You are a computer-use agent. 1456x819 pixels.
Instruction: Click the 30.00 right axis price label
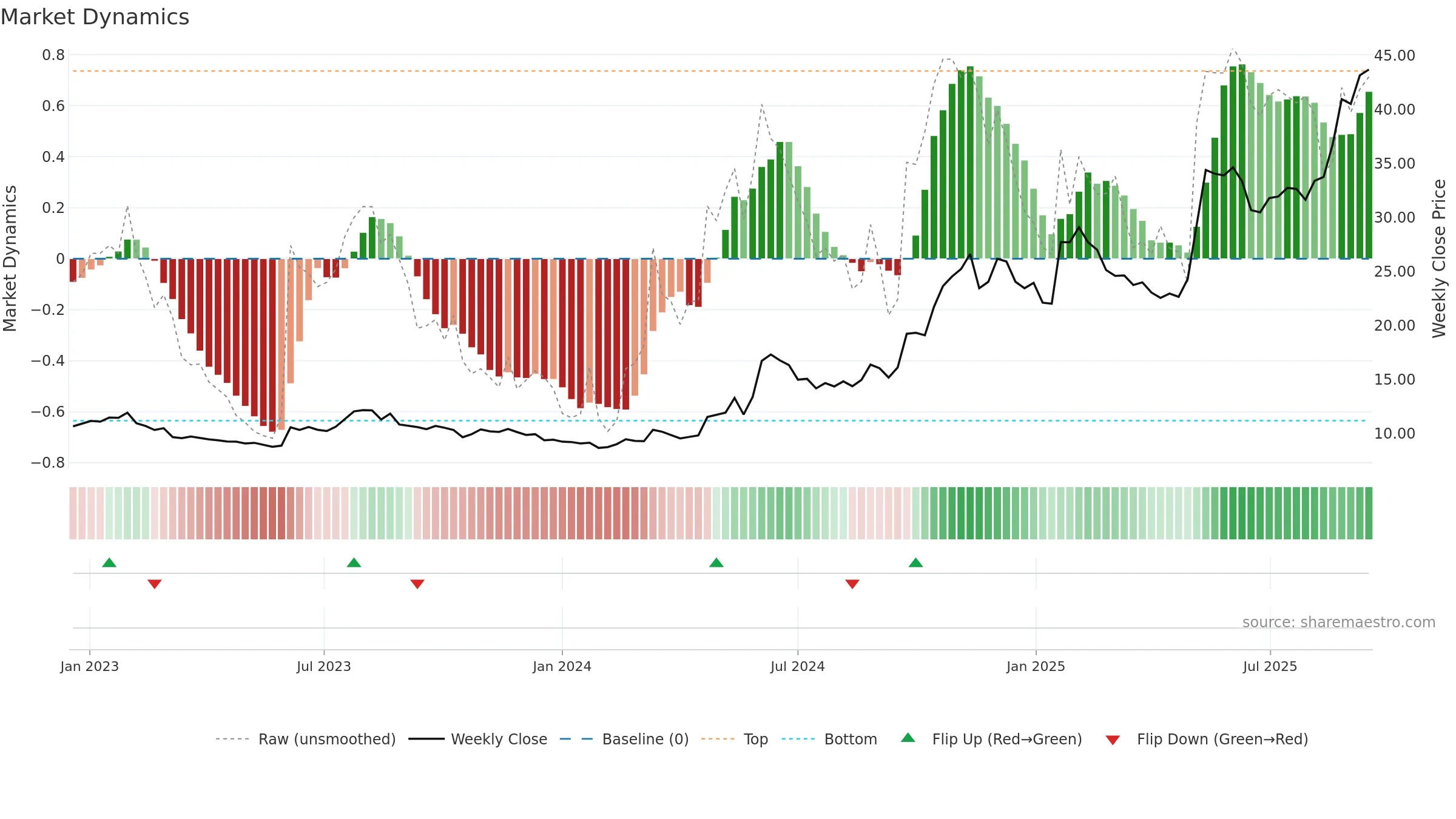pyautogui.click(x=1395, y=218)
